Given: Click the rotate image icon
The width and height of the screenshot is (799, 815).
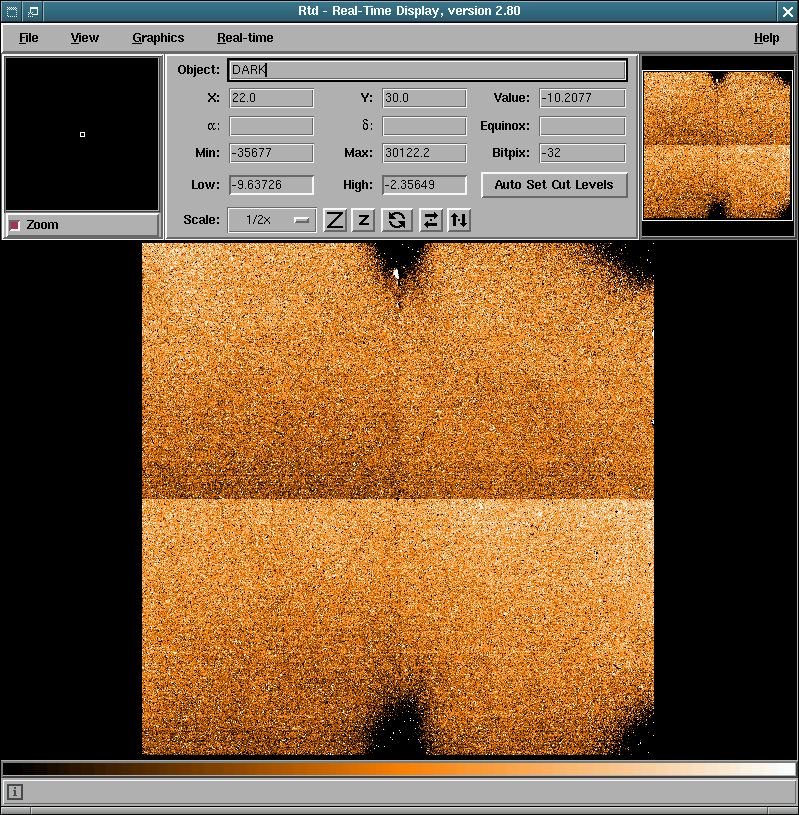Looking at the screenshot, I should 397,220.
